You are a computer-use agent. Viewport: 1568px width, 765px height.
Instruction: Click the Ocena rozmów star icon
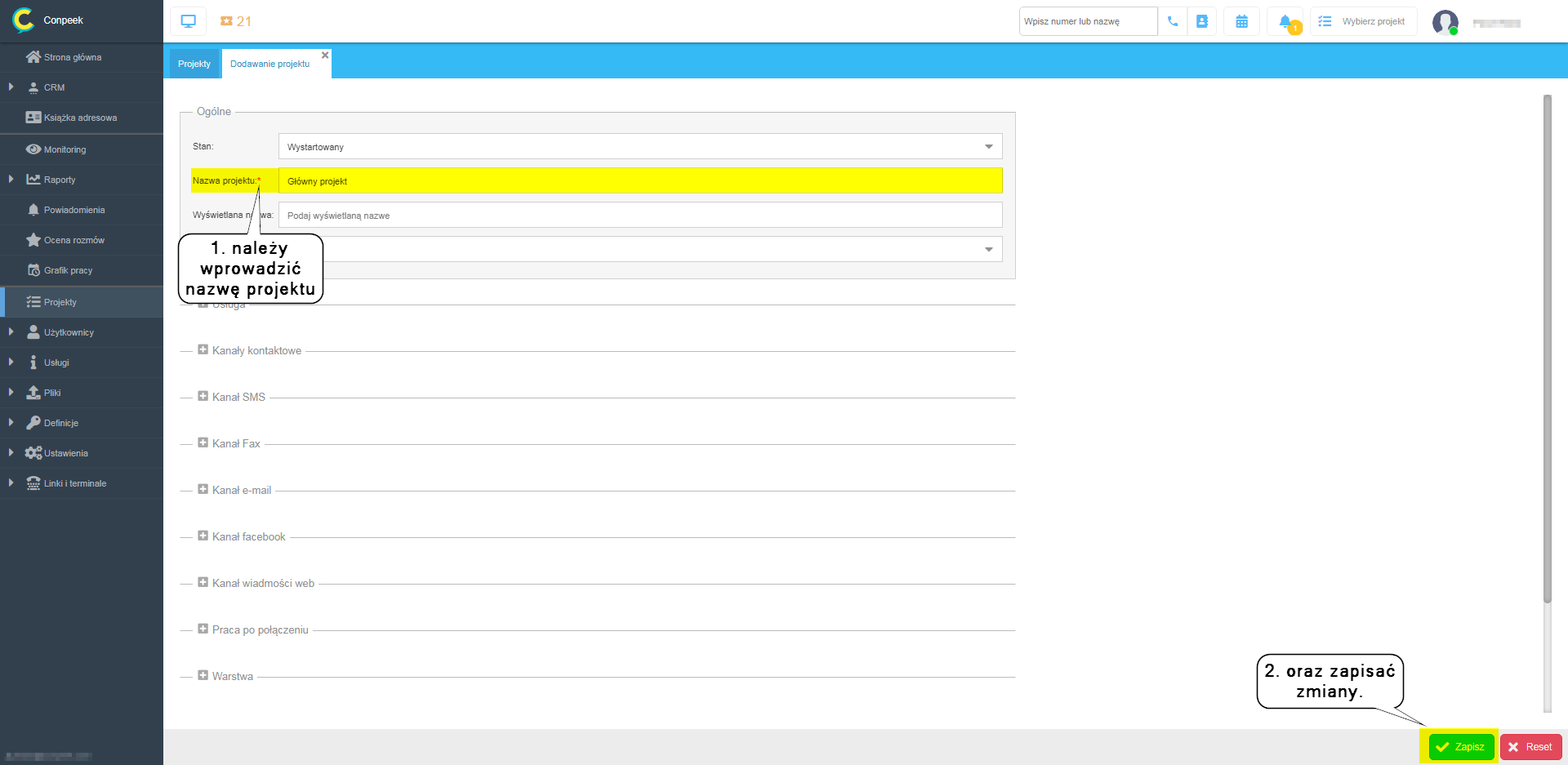coord(33,240)
